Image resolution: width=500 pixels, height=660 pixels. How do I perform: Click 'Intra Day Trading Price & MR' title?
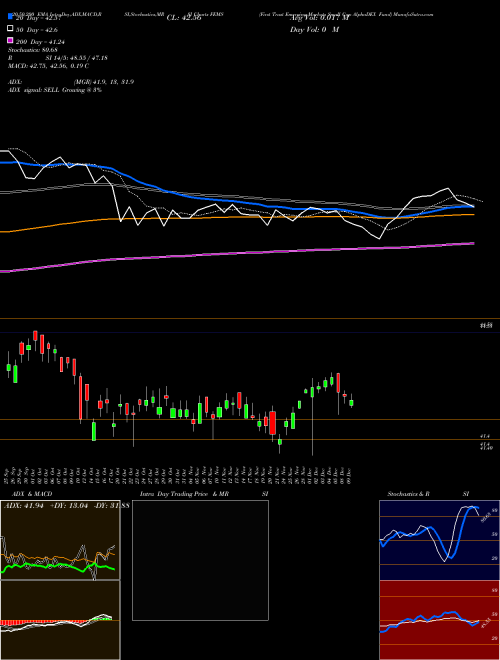coord(184,494)
